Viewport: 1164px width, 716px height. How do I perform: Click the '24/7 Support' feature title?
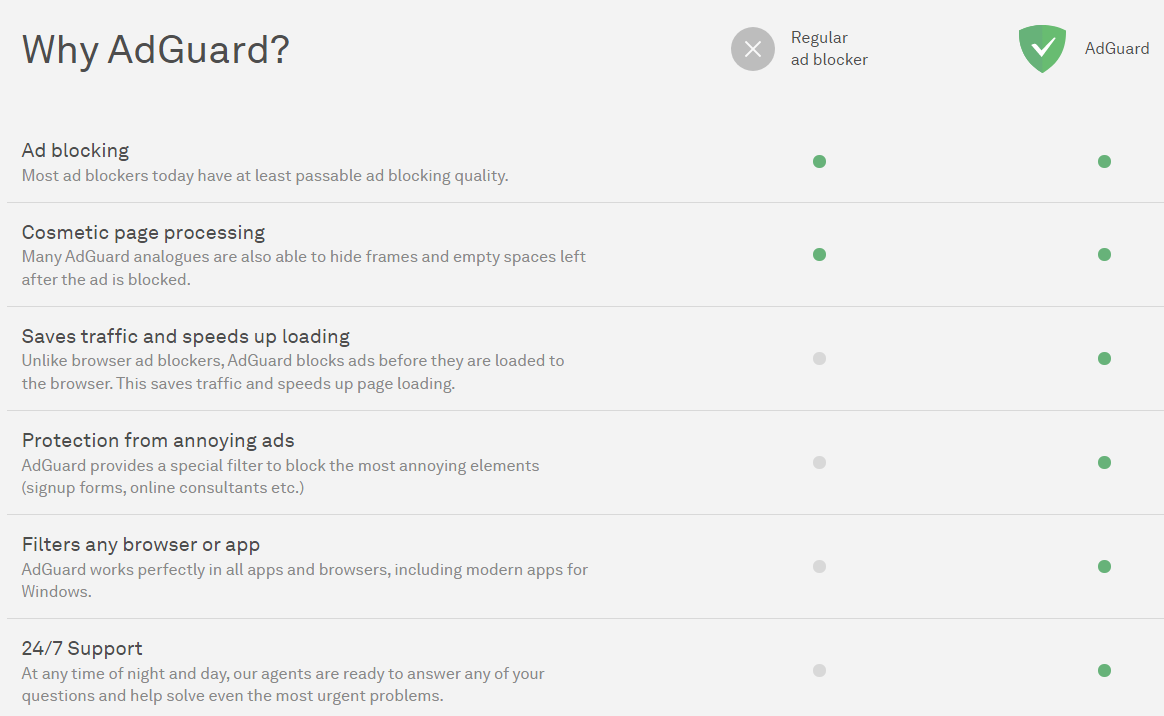[82, 648]
